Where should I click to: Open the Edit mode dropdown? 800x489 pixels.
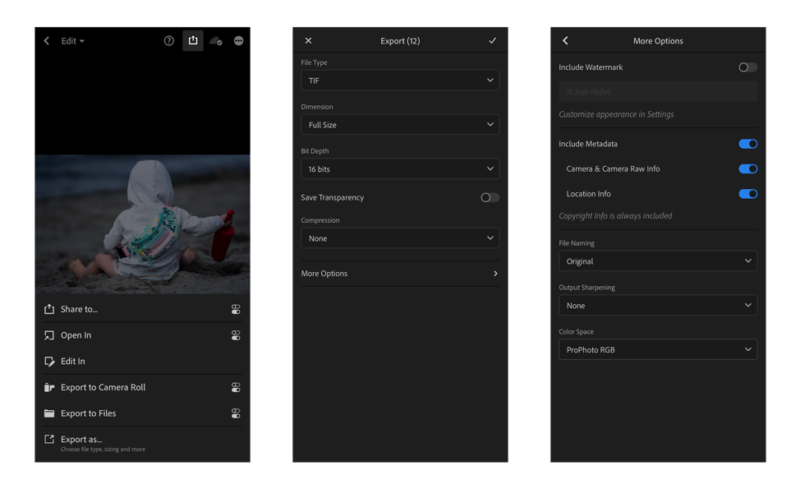click(x=72, y=41)
